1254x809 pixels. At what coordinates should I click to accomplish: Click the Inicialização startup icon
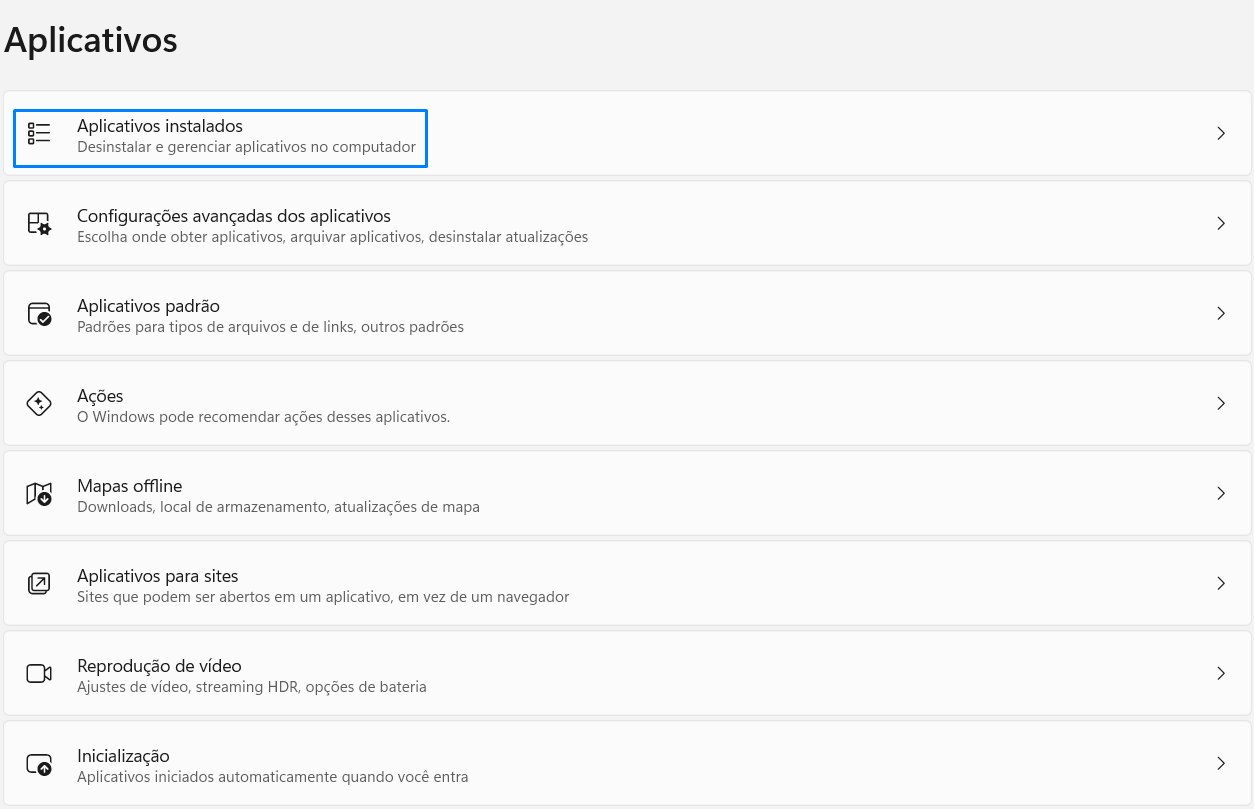[39, 763]
